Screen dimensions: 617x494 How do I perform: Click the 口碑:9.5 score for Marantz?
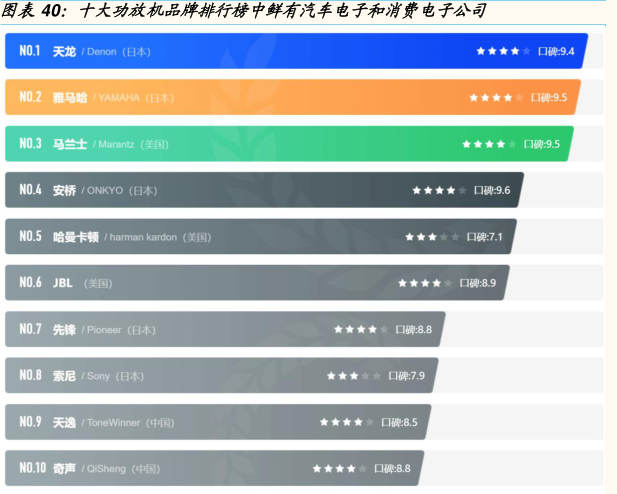click(542, 144)
